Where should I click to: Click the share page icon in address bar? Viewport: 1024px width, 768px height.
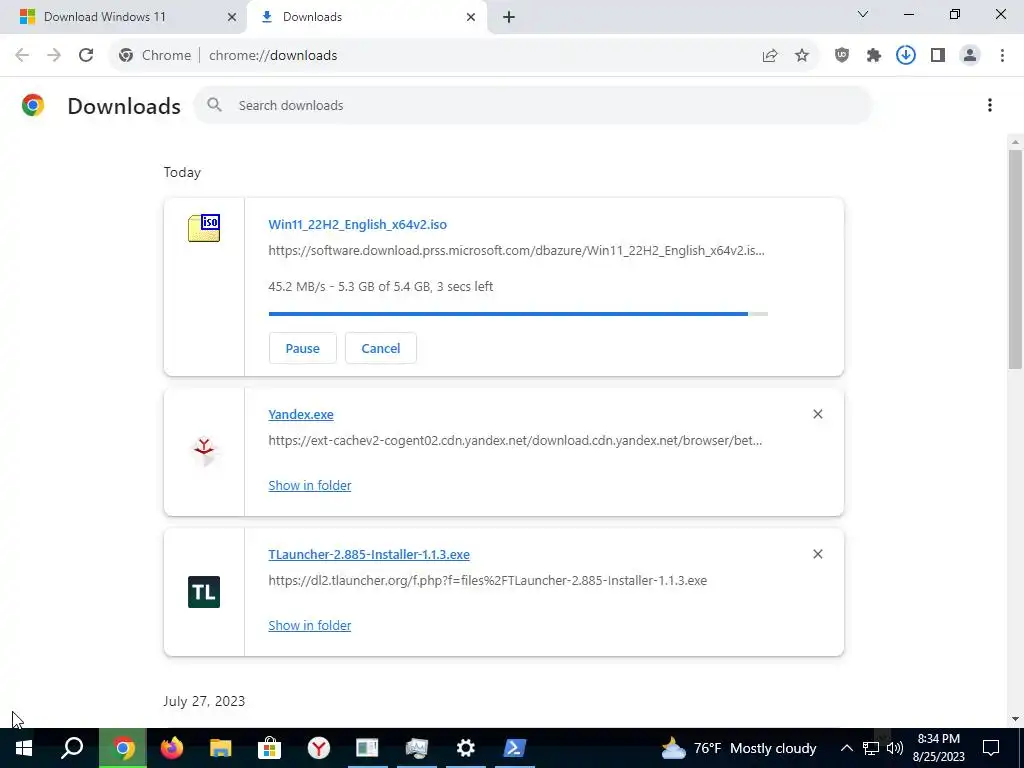tap(770, 56)
